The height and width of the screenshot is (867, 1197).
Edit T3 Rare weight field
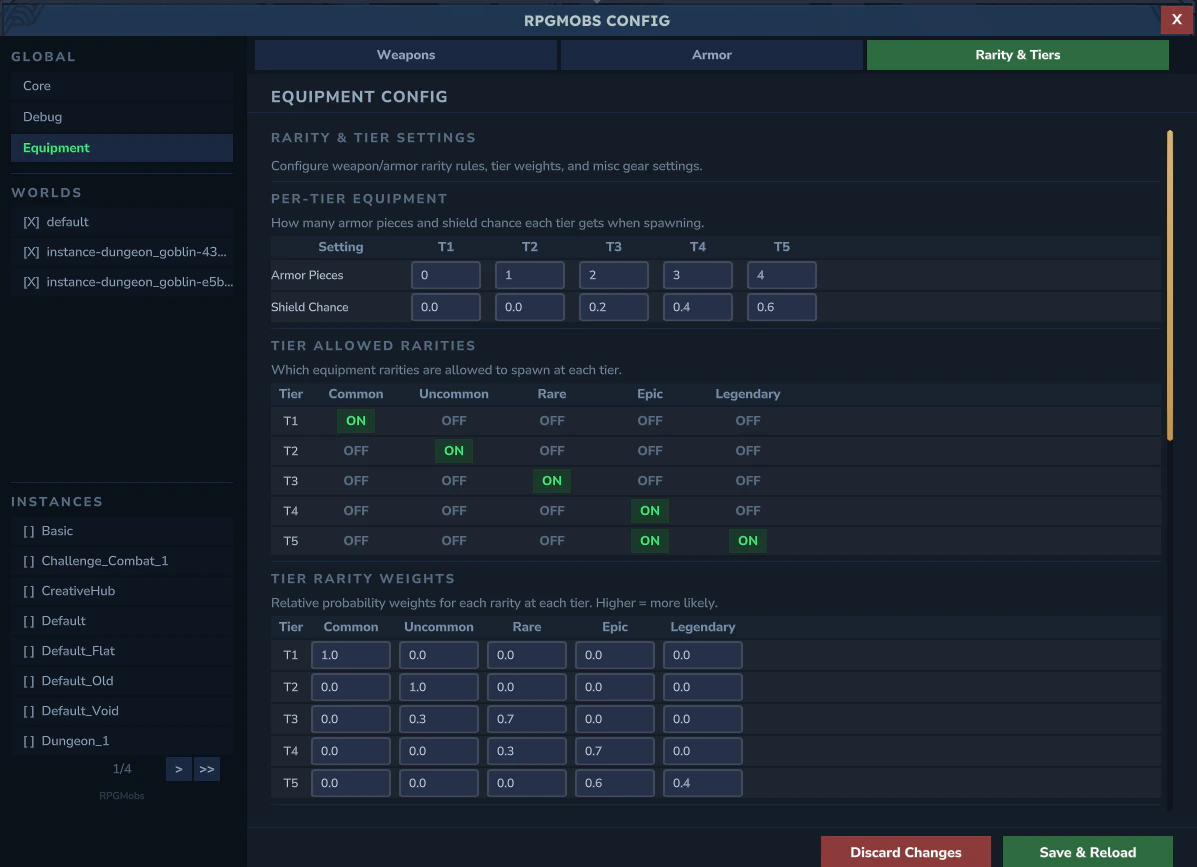527,719
